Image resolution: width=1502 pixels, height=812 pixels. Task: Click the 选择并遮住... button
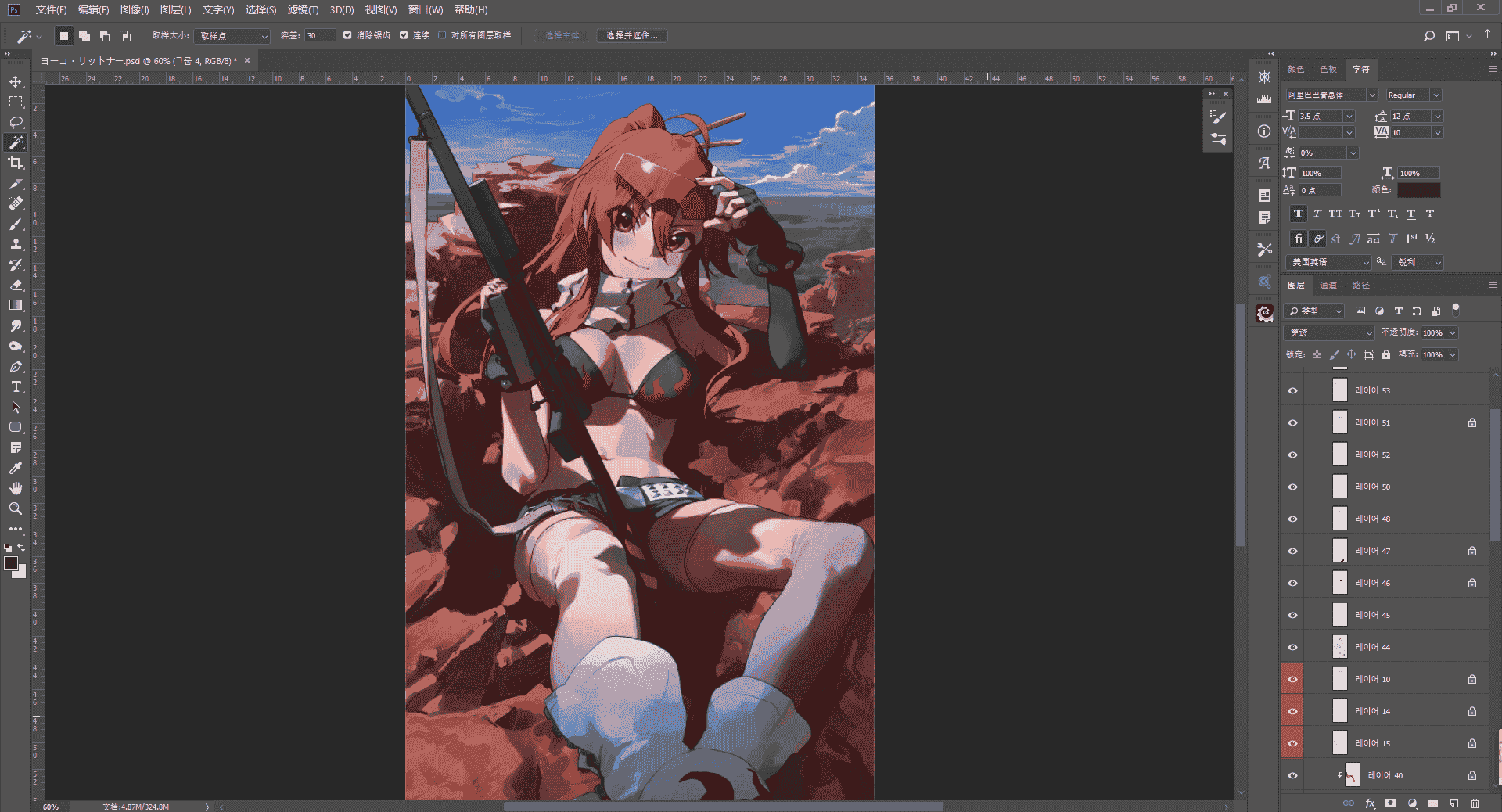(631, 36)
